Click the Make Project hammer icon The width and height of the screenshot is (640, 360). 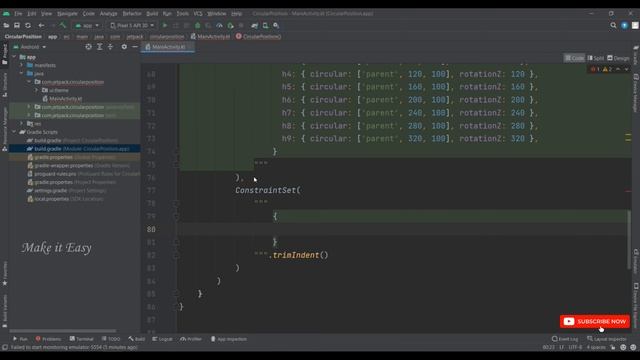click(x=62, y=25)
